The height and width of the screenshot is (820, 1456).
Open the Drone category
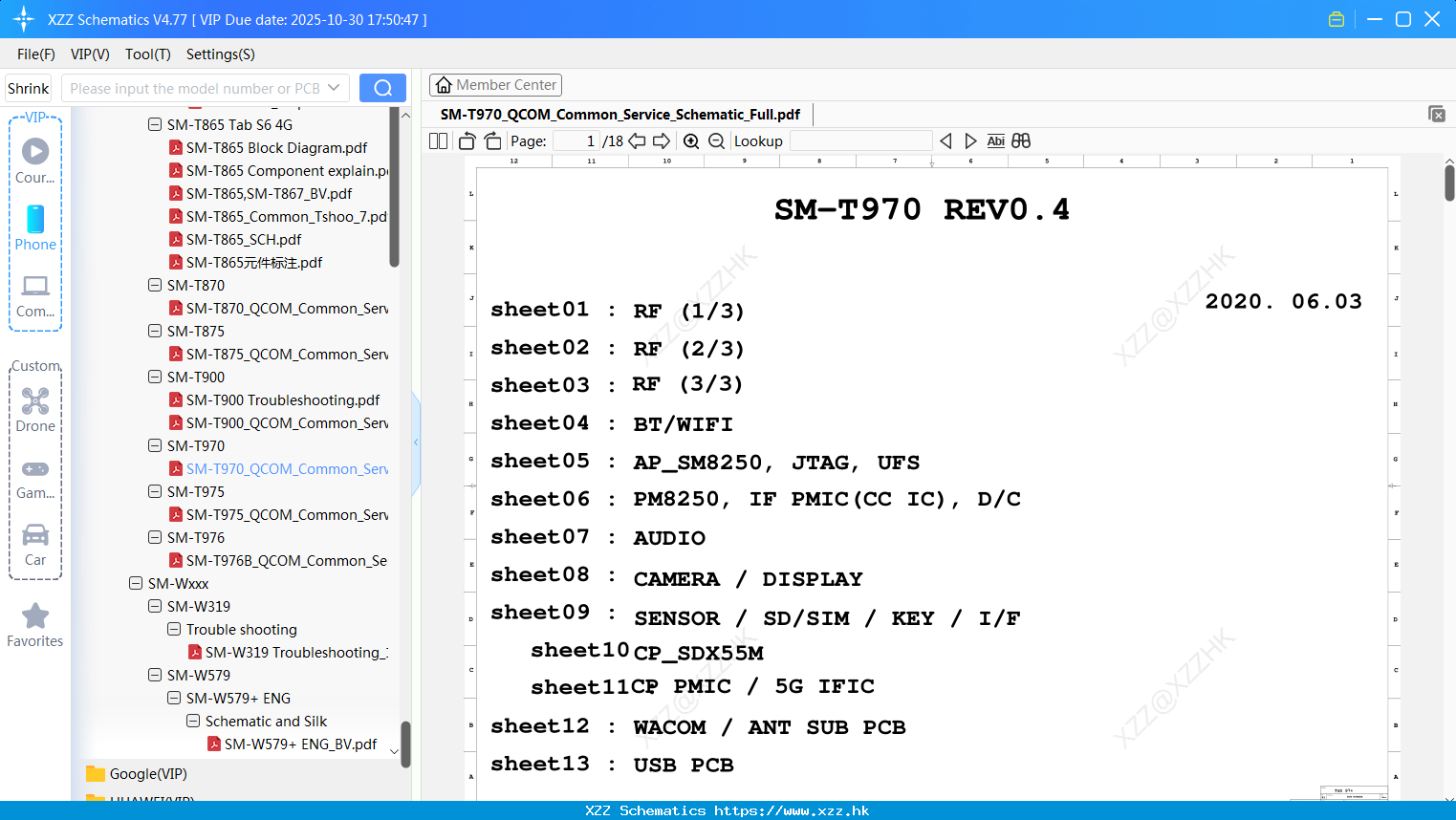point(35,409)
